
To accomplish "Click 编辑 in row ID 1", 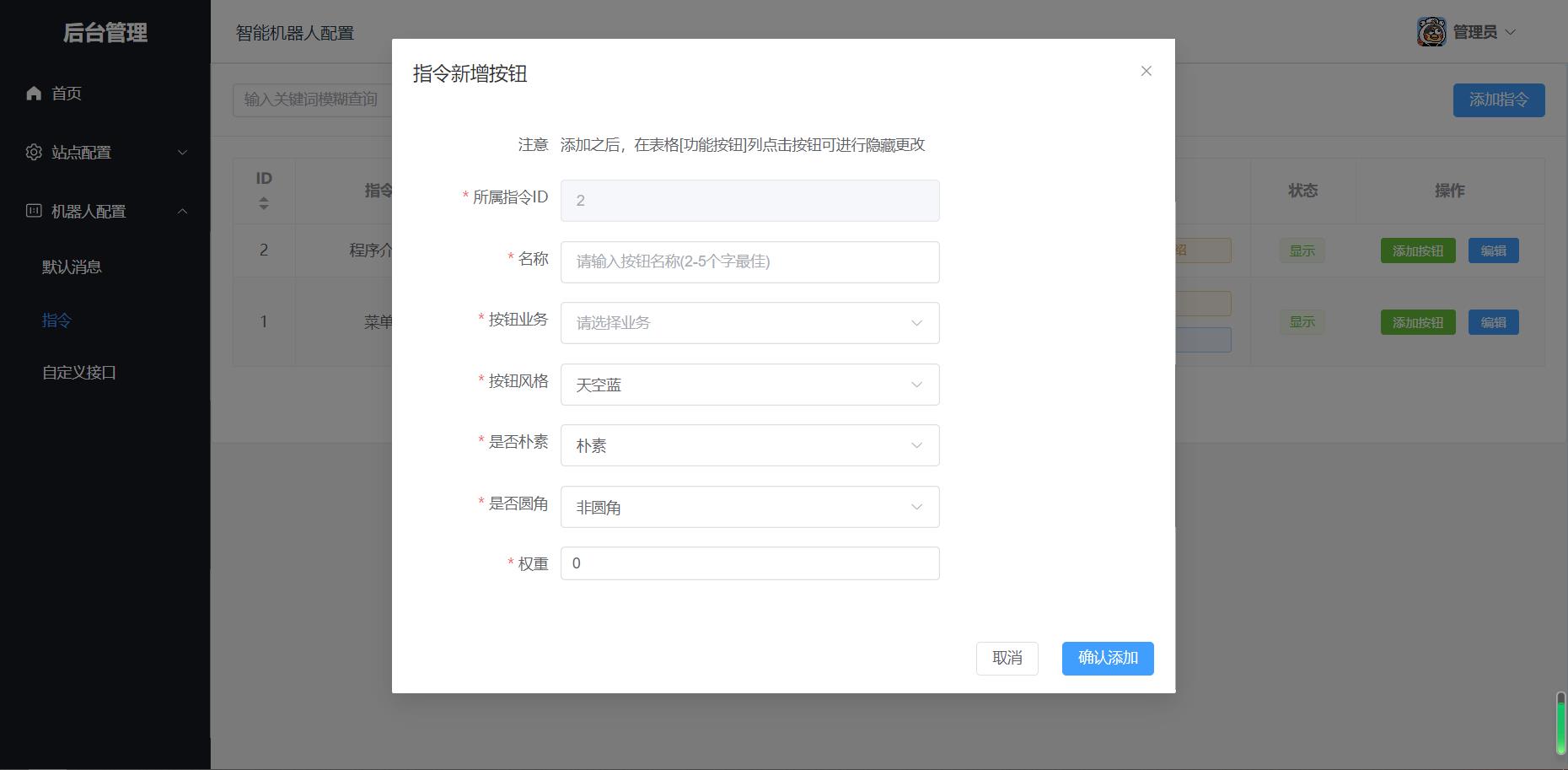I will [x=1494, y=322].
